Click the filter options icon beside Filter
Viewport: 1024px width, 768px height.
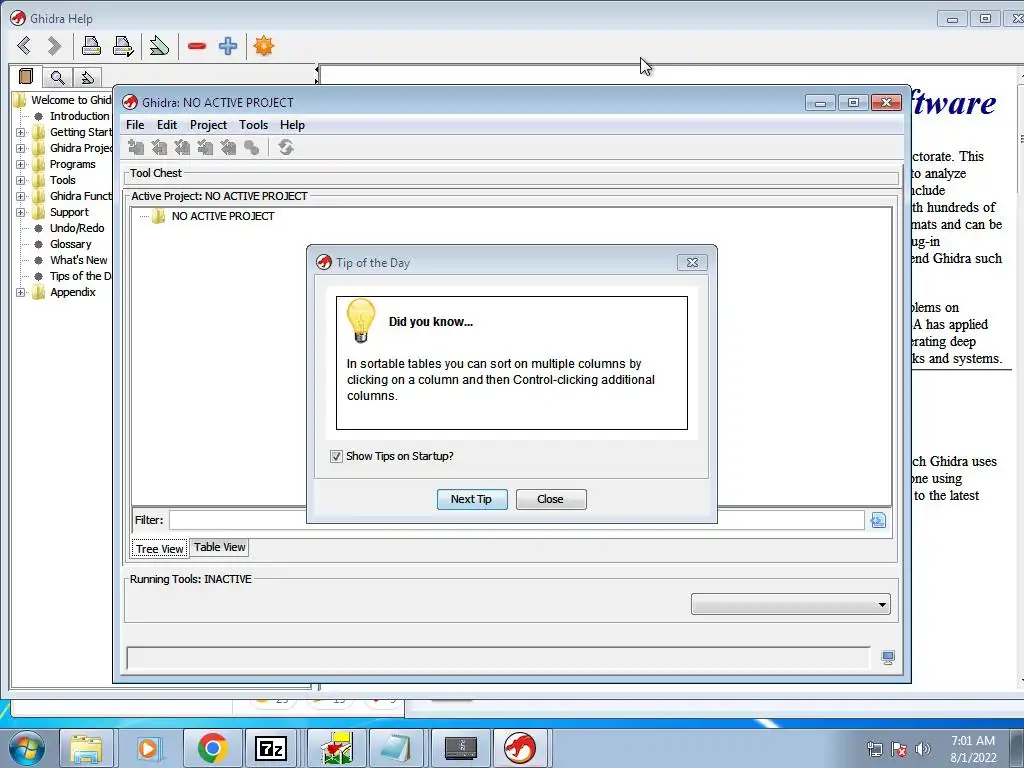click(878, 520)
